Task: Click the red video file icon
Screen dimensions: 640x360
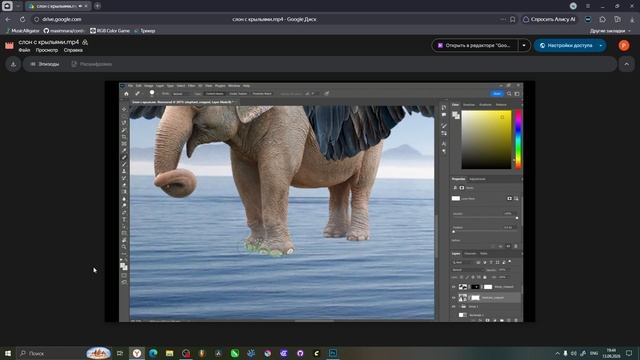Action: point(9,45)
